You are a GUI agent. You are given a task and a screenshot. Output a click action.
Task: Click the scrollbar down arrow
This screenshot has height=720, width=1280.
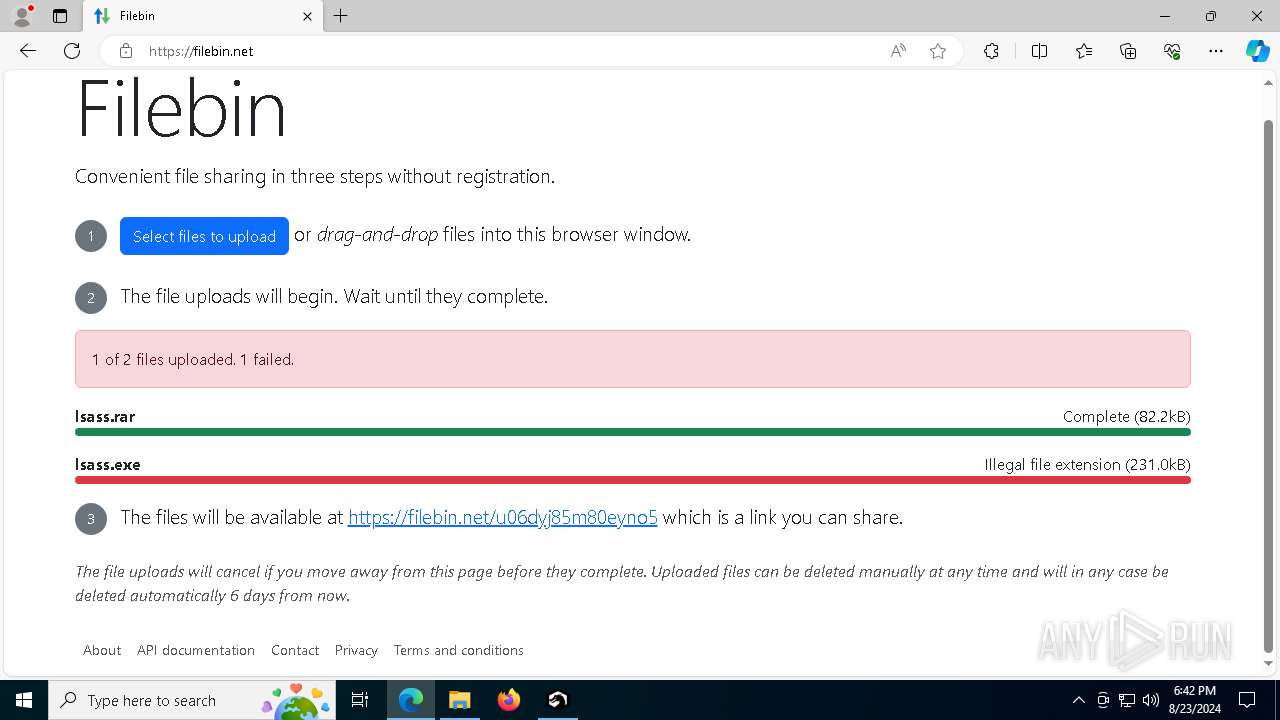(x=1268, y=664)
